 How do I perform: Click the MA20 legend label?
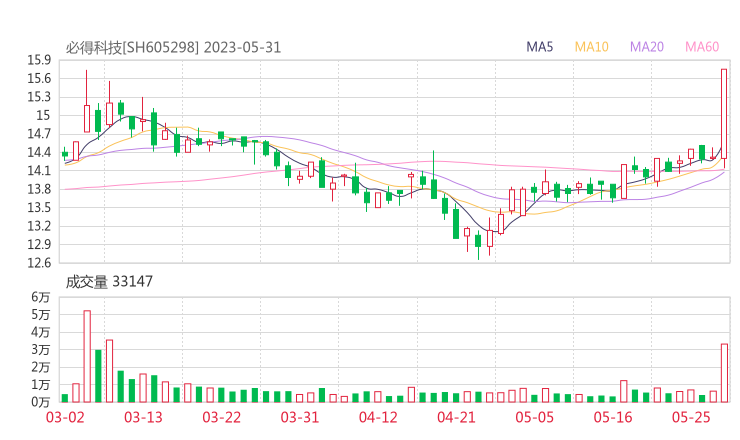tap(647, 47)
